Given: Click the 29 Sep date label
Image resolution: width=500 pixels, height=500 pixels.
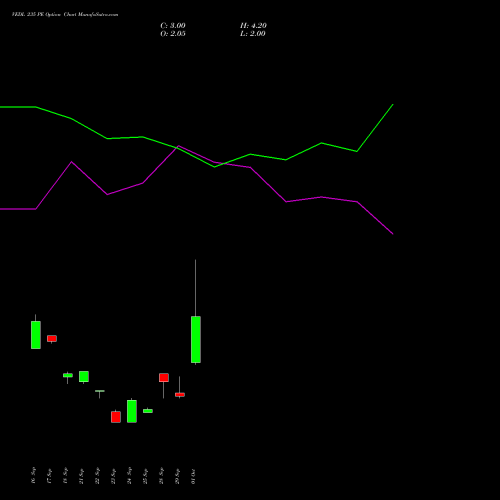Looking at the screenshot, I should (x=177, y=476).
